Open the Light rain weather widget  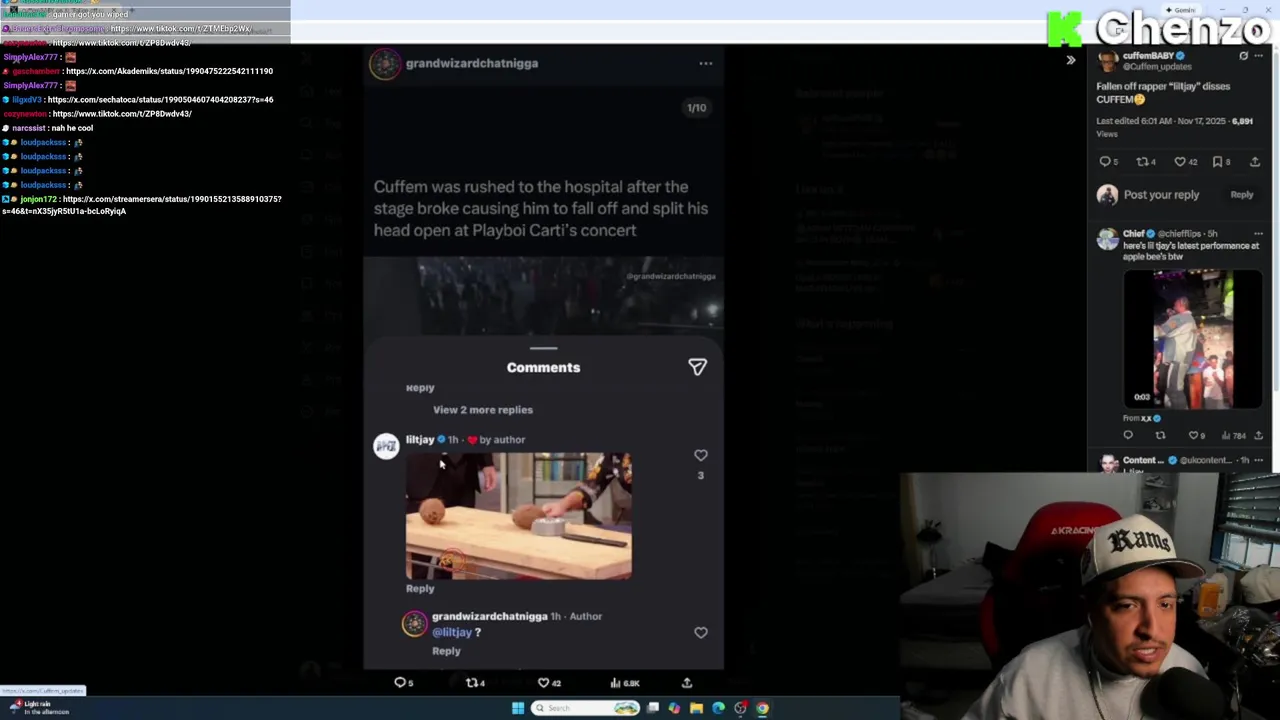tap(40, 707)
